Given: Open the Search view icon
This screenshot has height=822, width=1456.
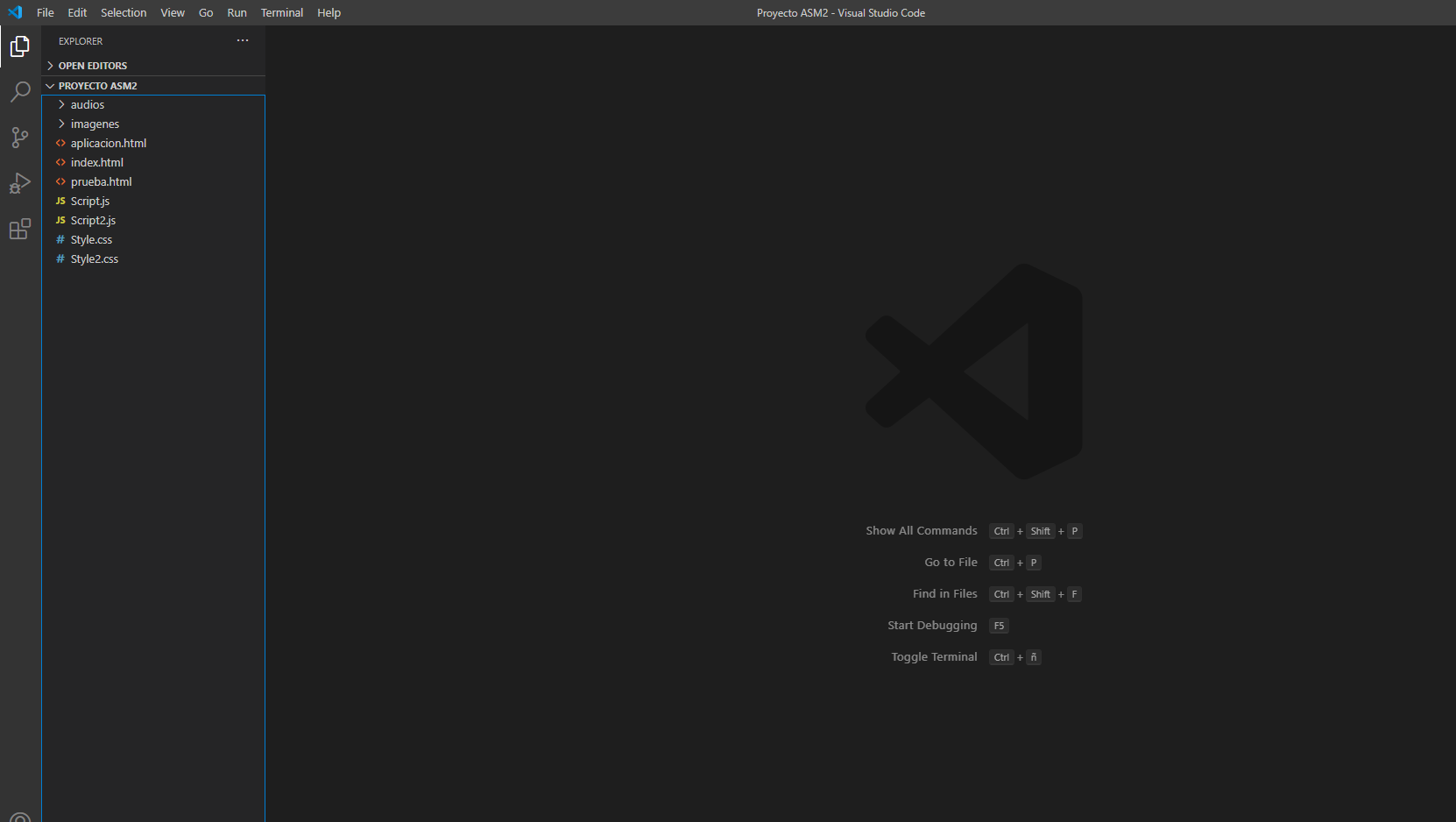Looking at the screenshot, I should coord(20,92).
